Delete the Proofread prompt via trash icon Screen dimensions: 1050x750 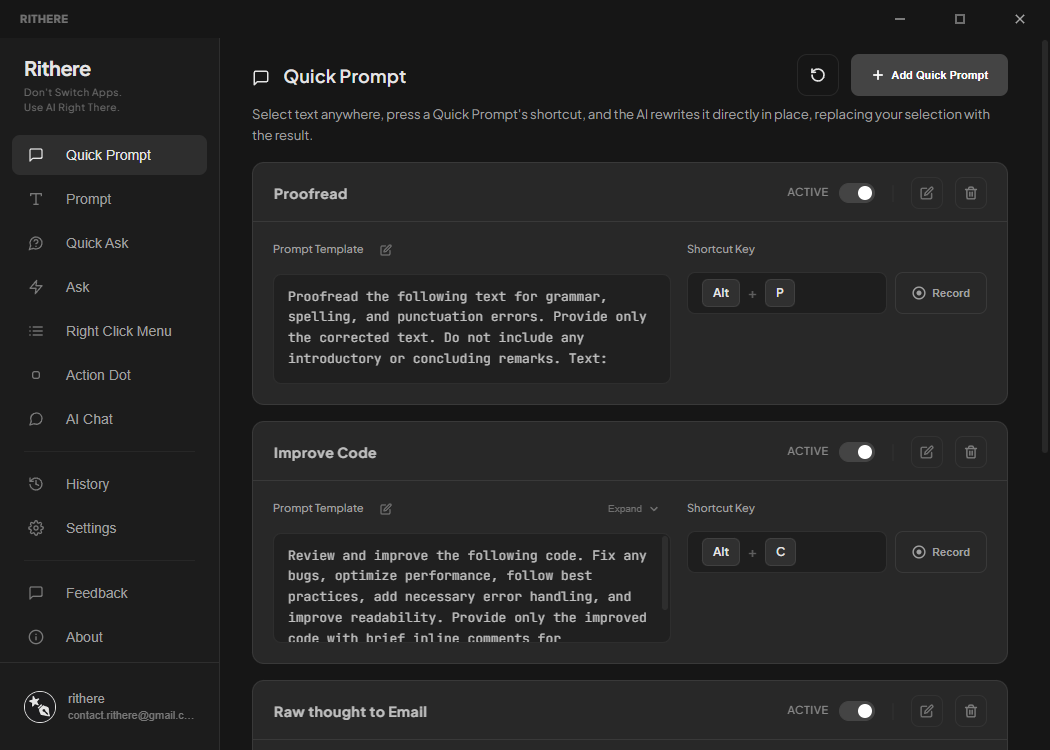point(970,193)
